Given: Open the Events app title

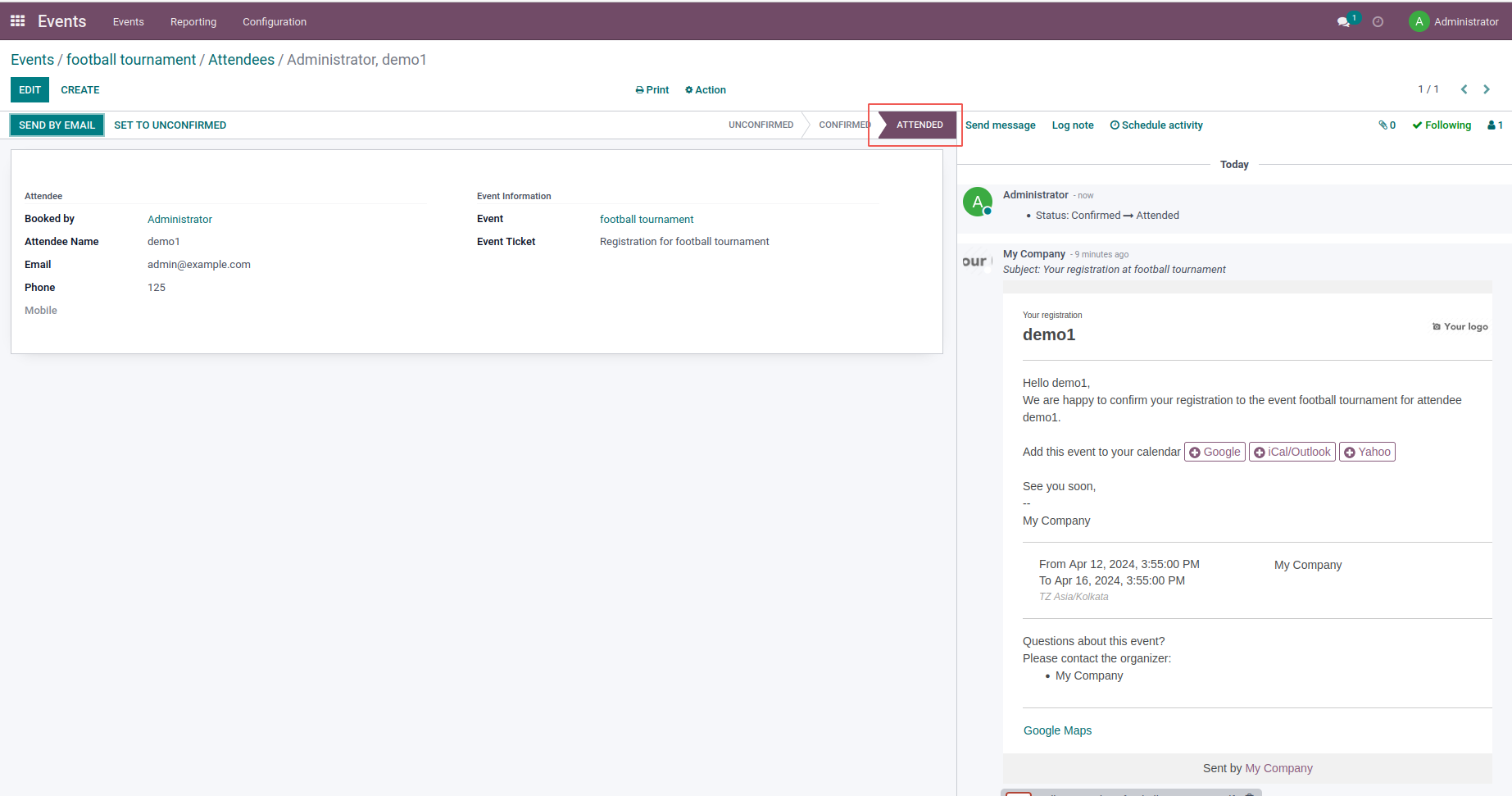Looking at the screenshot, I should click(x=62, y=21).
